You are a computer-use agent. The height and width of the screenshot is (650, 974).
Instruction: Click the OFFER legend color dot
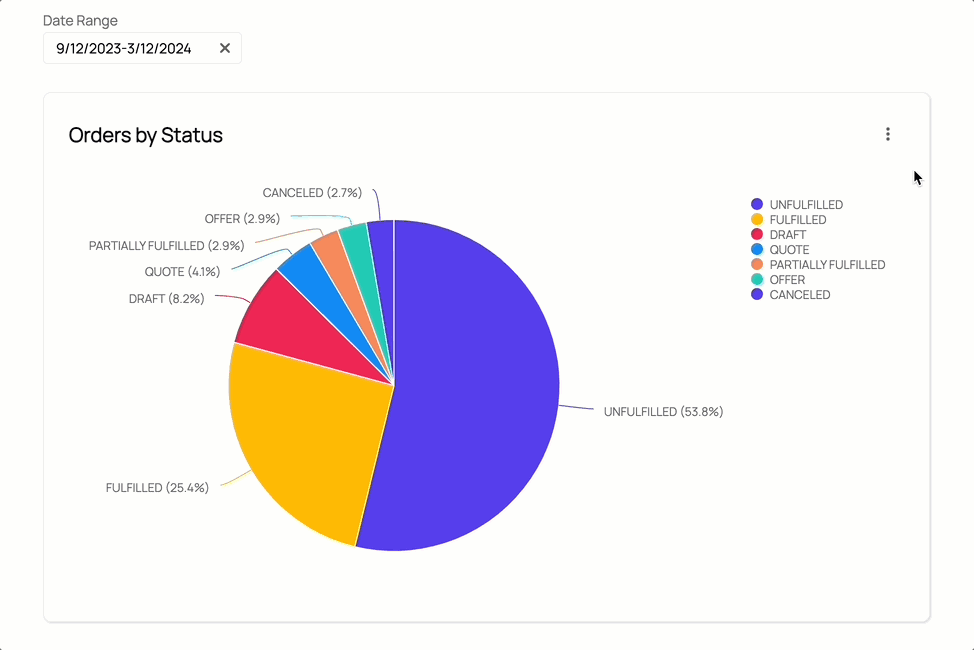pyautogui.click(x=757, y=280)
